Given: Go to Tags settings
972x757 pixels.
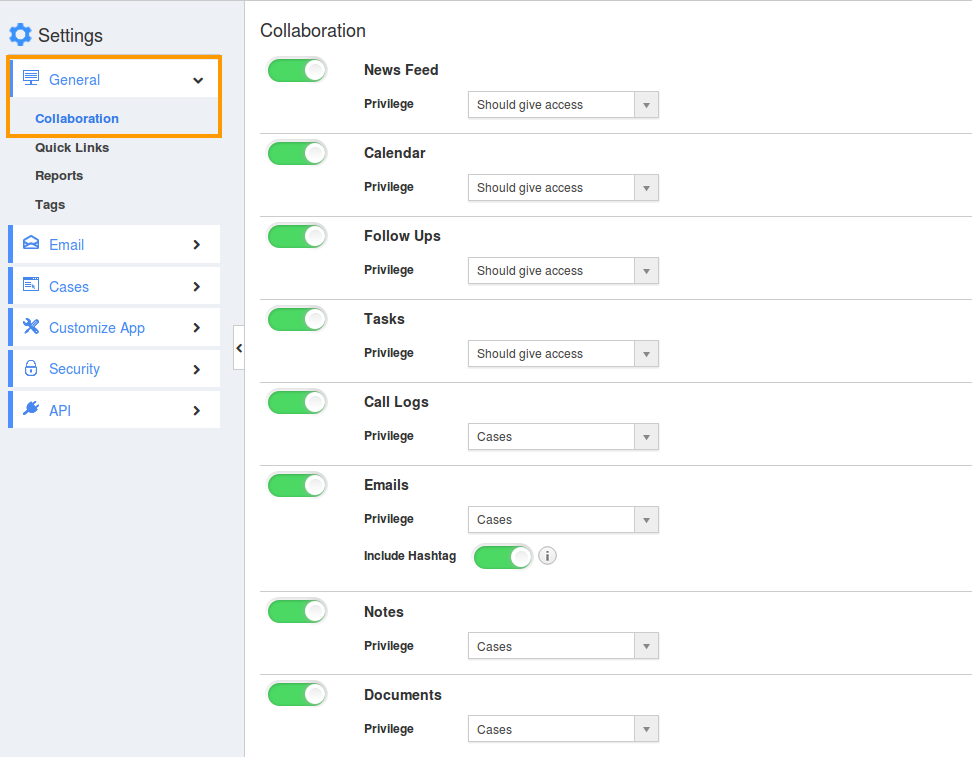Looking at the screenshot, I should [50, 205].
